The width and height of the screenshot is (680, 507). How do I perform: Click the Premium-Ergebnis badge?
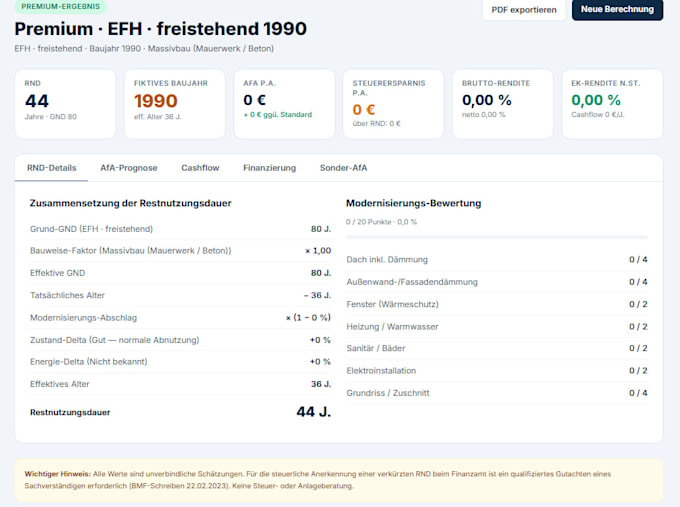click(x=61, y=7)
